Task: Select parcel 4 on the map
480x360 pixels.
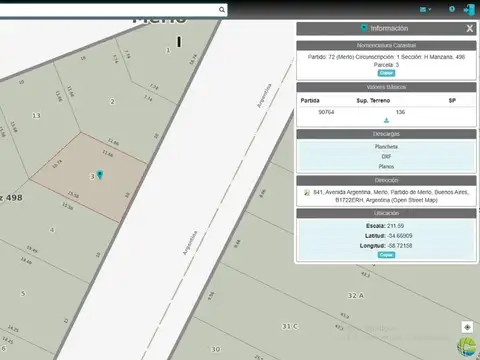Action: click(52, 230)
